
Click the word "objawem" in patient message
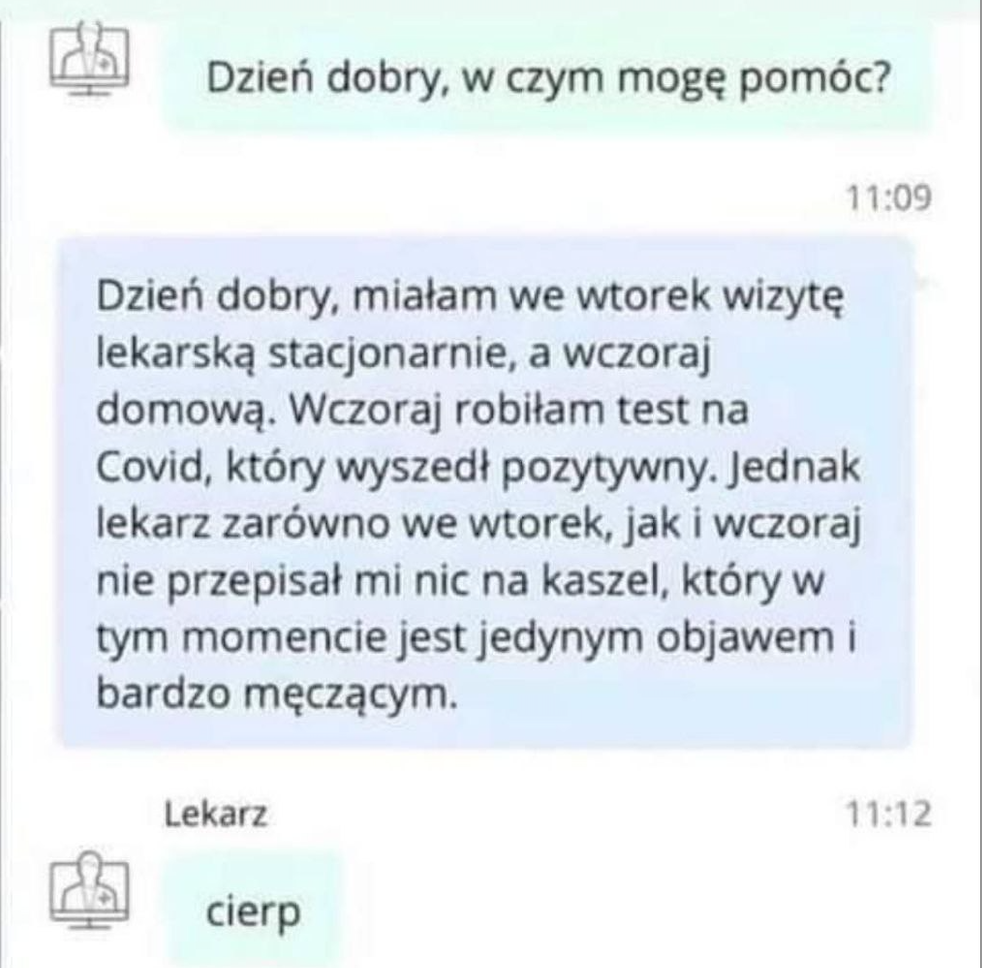(x=745, y=639)
